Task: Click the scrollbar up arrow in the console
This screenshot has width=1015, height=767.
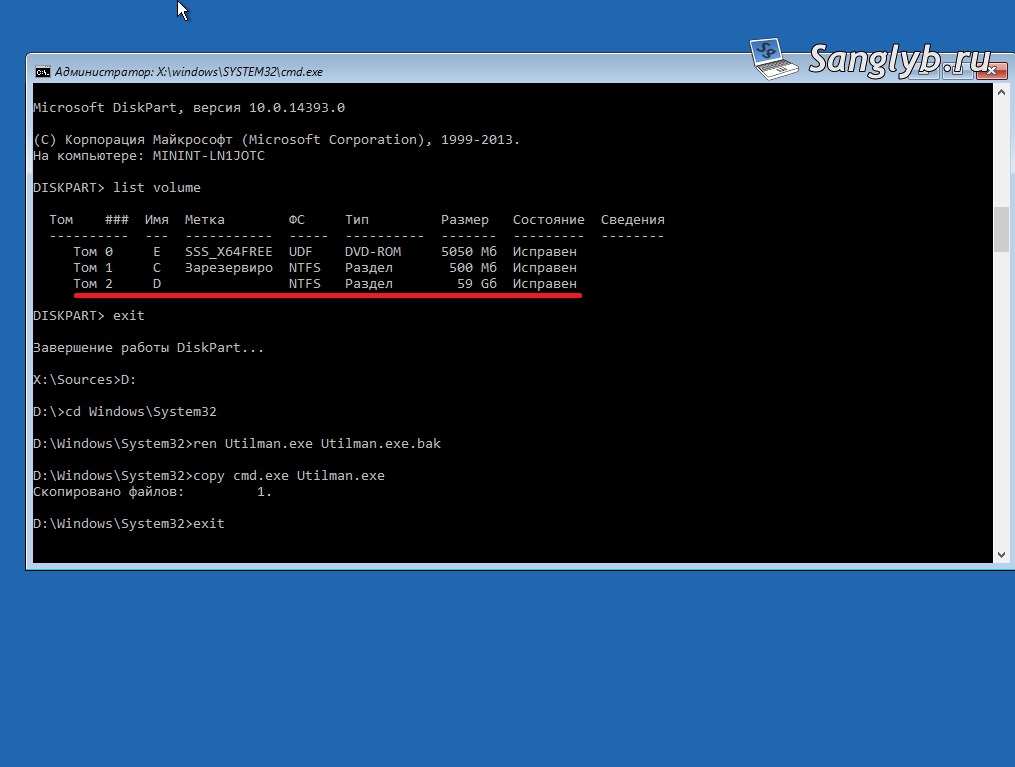Action: pos(1001,92)
